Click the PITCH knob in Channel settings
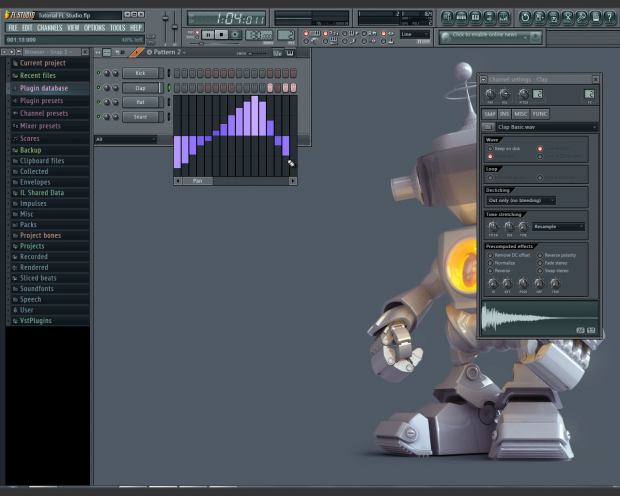Screen dimensions: 620x496 [524, 94]
